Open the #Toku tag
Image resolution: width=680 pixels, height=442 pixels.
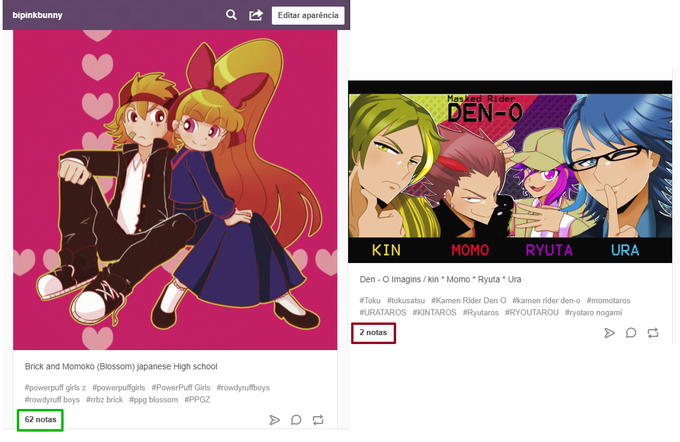pos(370,300)
